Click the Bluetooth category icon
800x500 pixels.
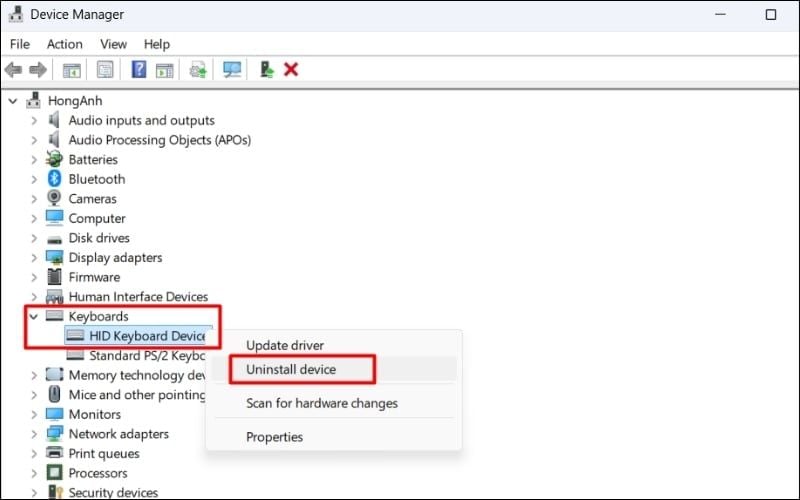tap(54, 179)
